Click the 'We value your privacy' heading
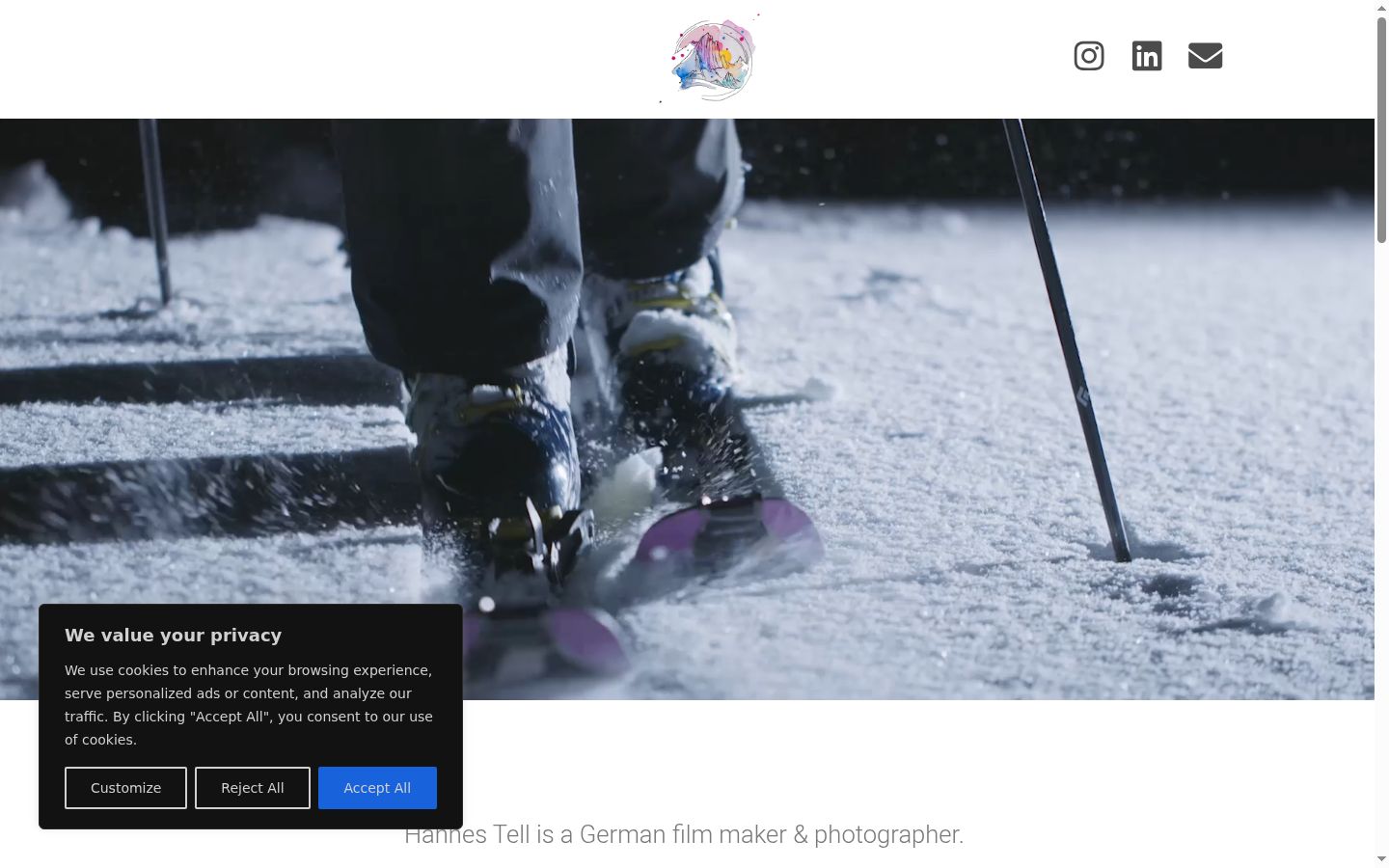 click(174, 636)
